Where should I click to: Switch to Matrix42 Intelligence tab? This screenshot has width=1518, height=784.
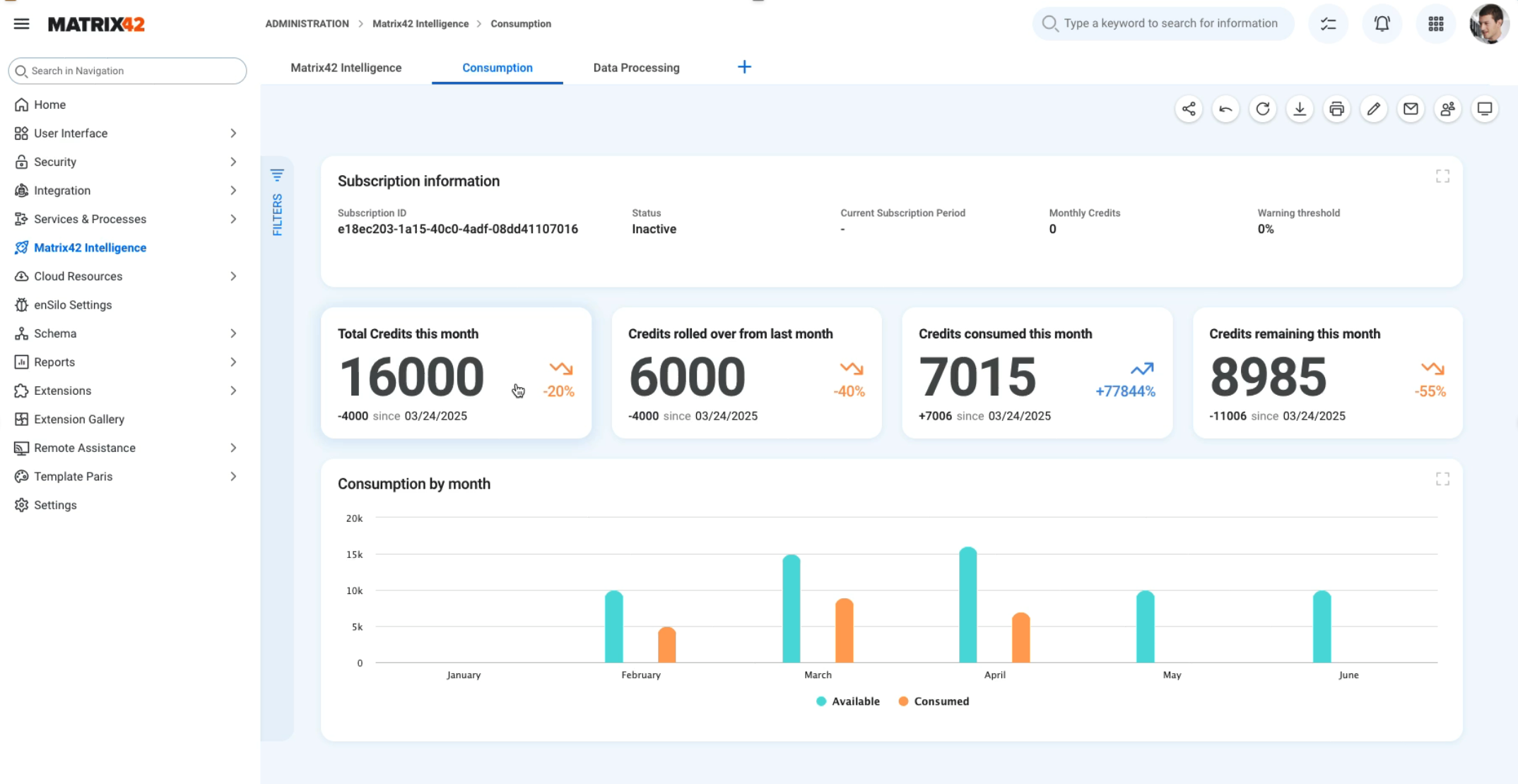pyautogui.click(x=346, y=68)
